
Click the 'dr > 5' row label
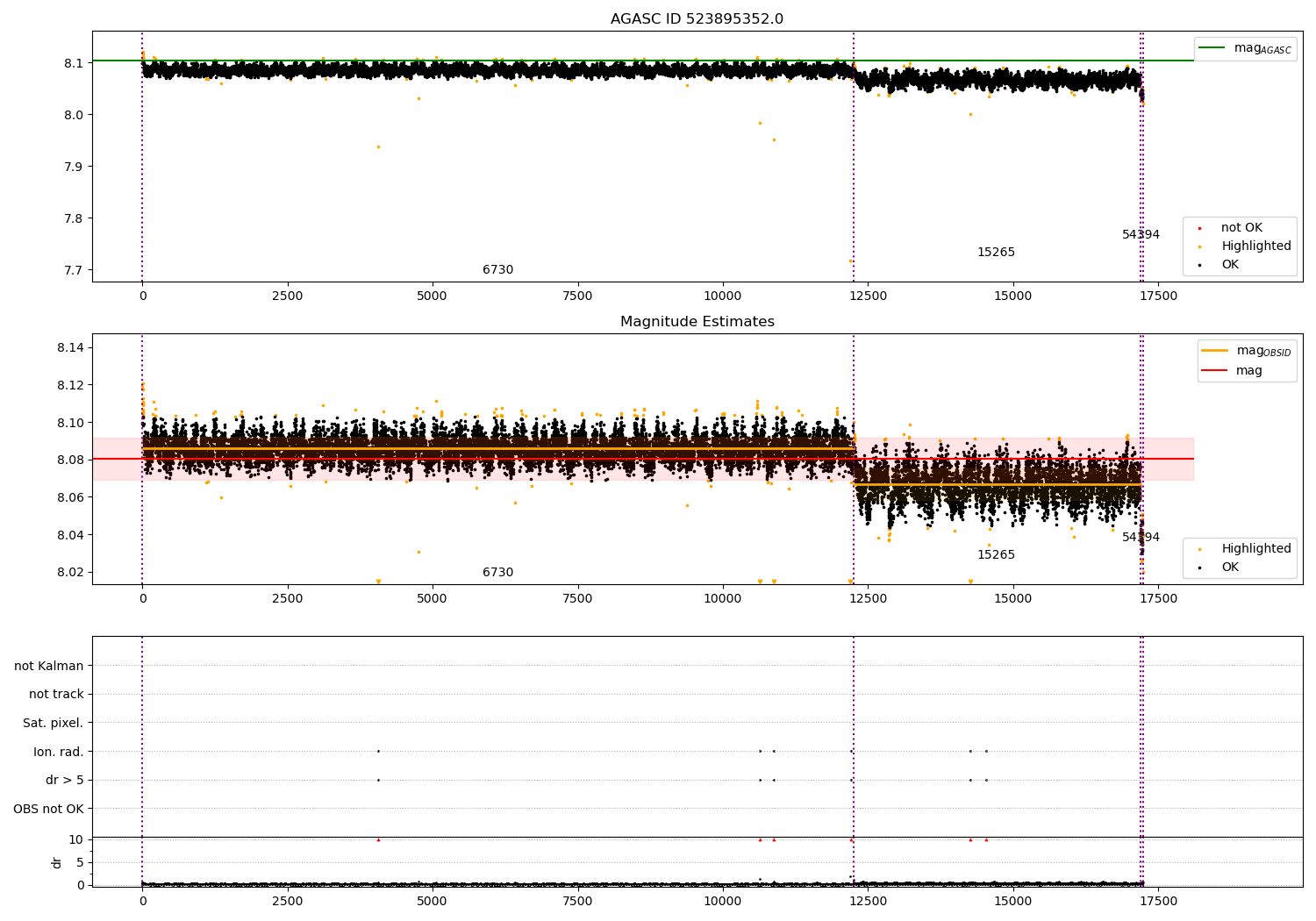click(65, 781)
